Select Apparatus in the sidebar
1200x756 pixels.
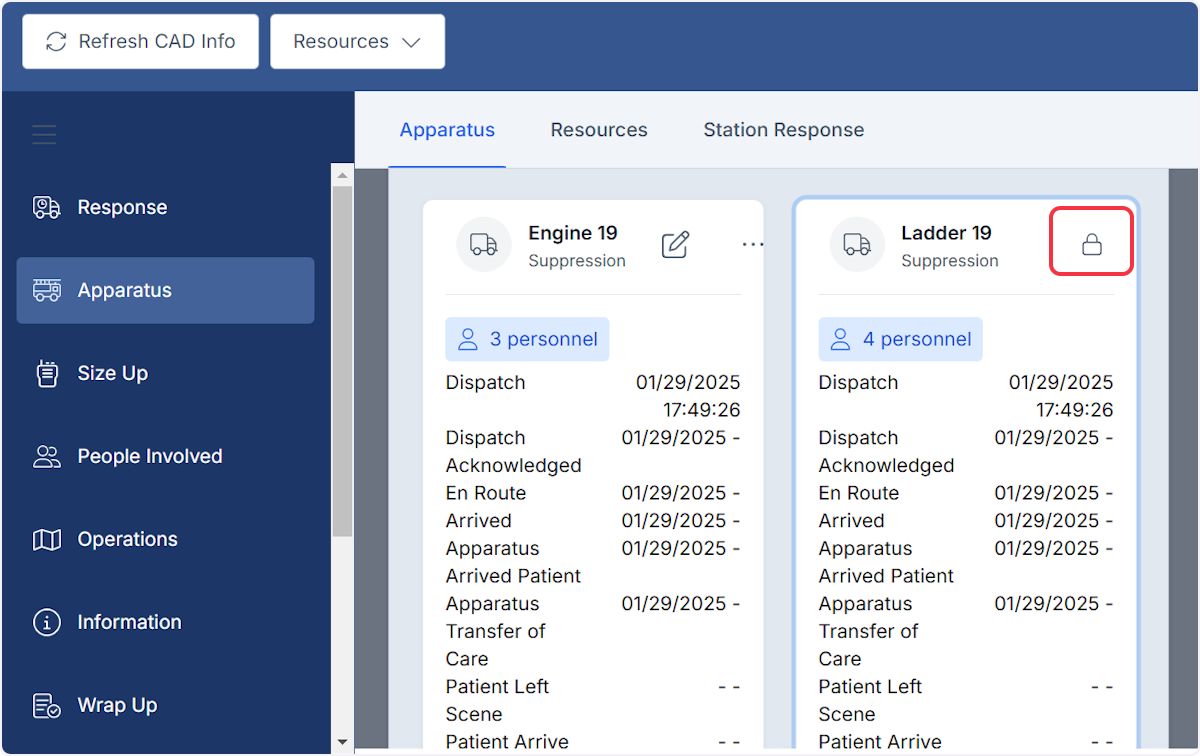(x=166, y=291)
